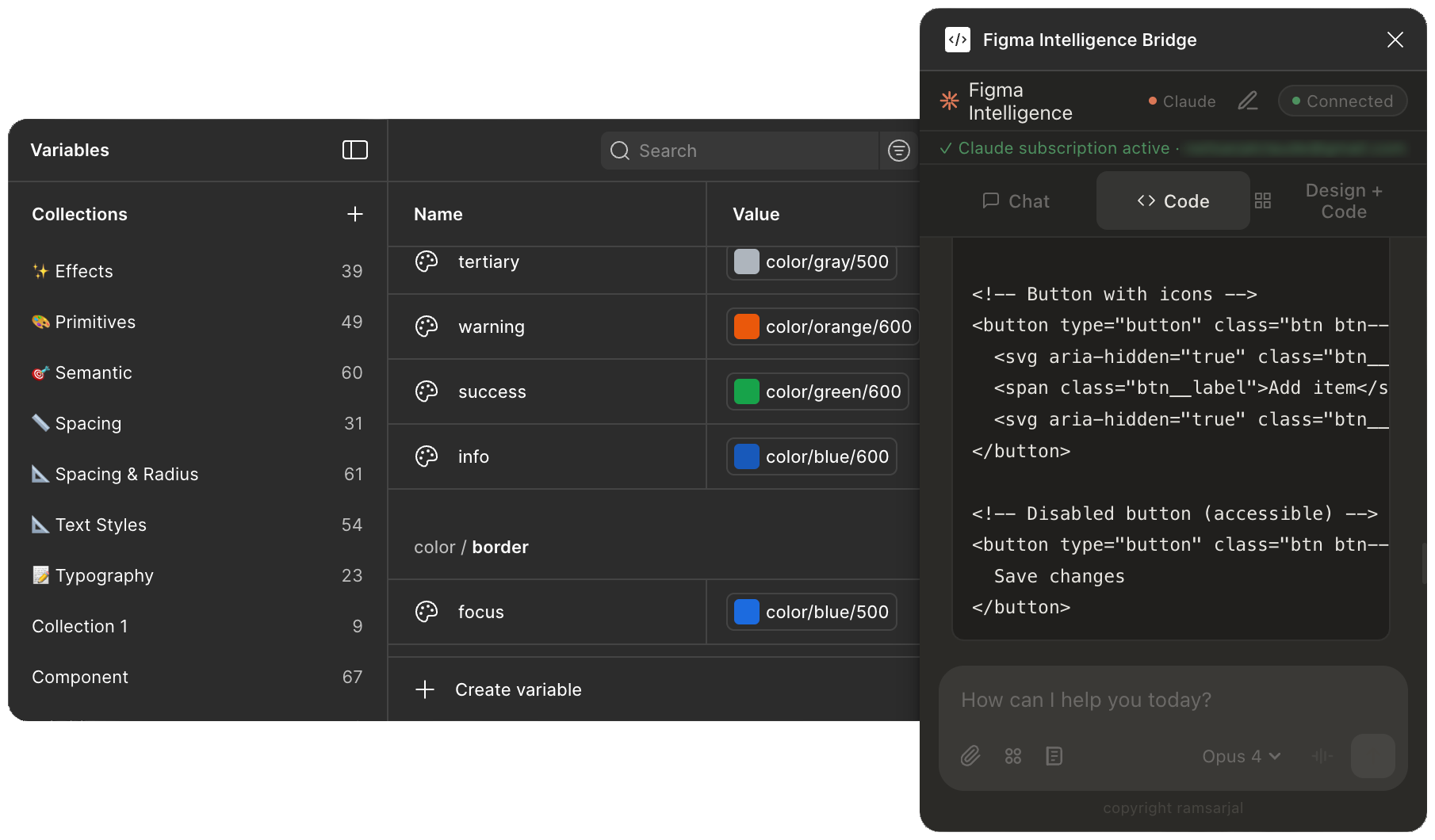Click the palette icon beside tertiary
The width and height of the screenshot is (1435, 840).
click(427, 262)
